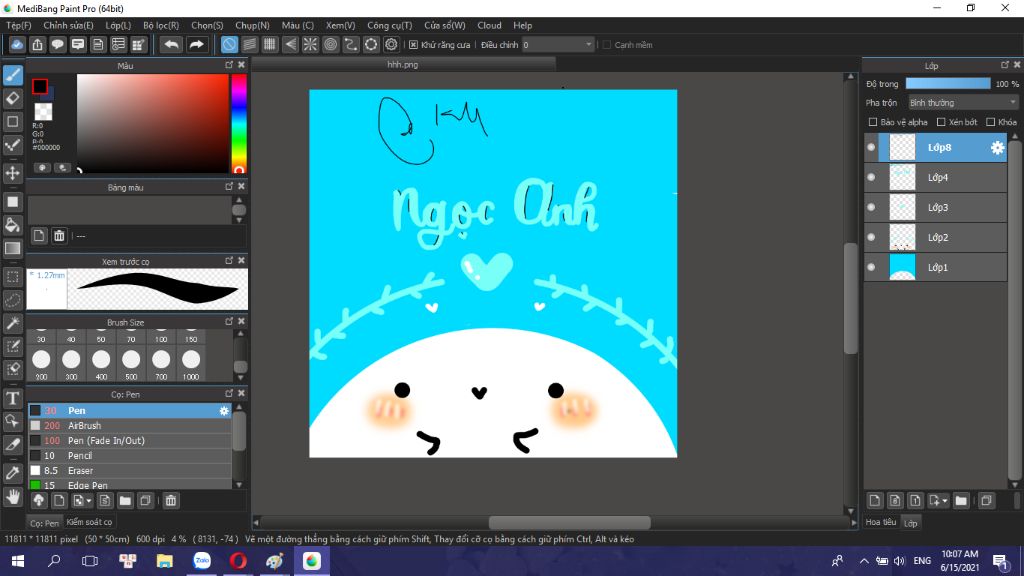Open add-brush dropdown arrow in brush panel
Image resolution: width=1024 pixels, height=576 pixels.
89,502
